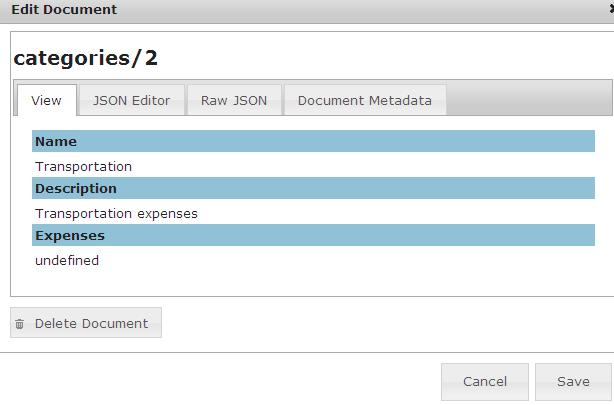
Task: Click the trash icon beside Delete Document
Action: point(20,324)
